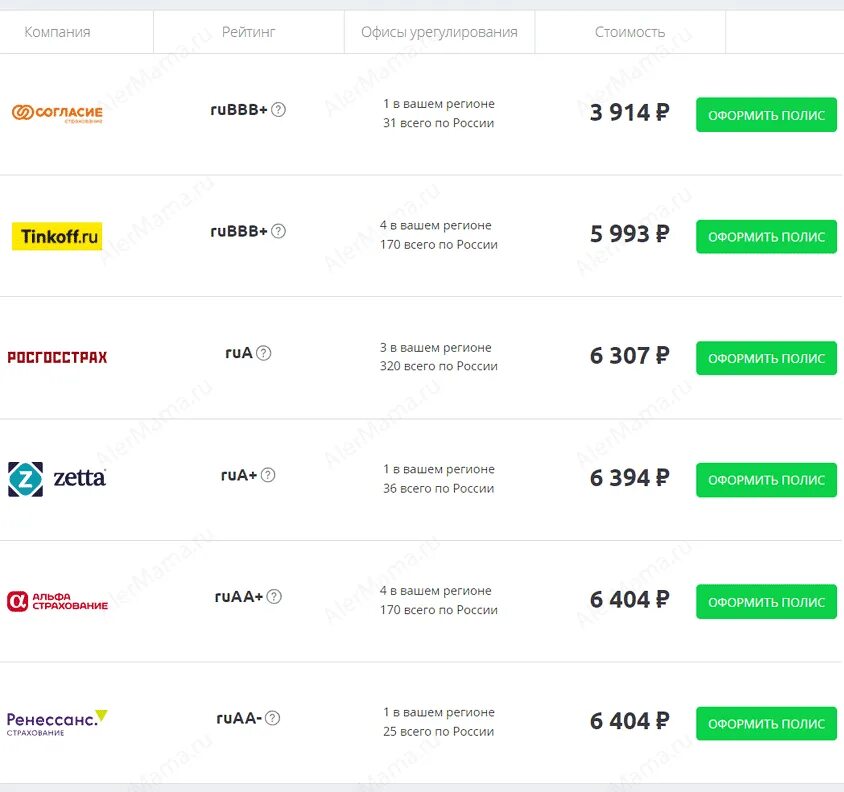Click the Zetta insurance logo
The height and width of the screenshot is (792, 844).
[x=57, y=479]
